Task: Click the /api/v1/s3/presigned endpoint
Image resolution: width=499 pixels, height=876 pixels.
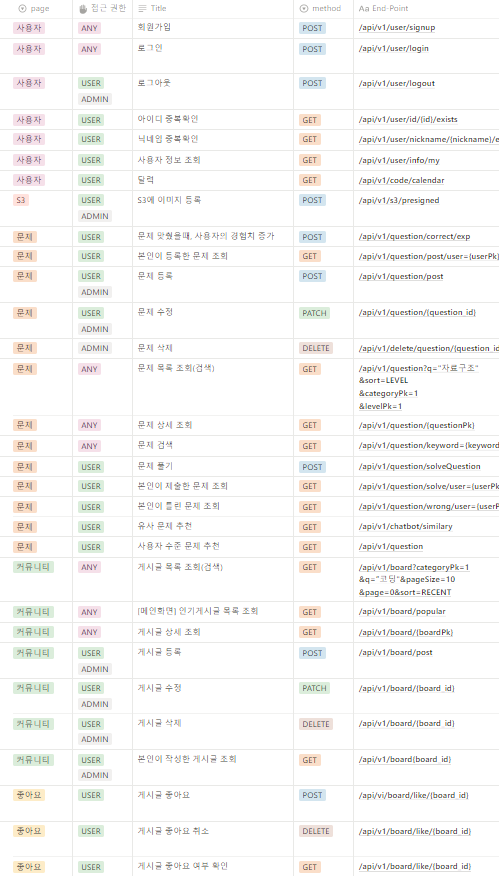Action: click(399, 201)
